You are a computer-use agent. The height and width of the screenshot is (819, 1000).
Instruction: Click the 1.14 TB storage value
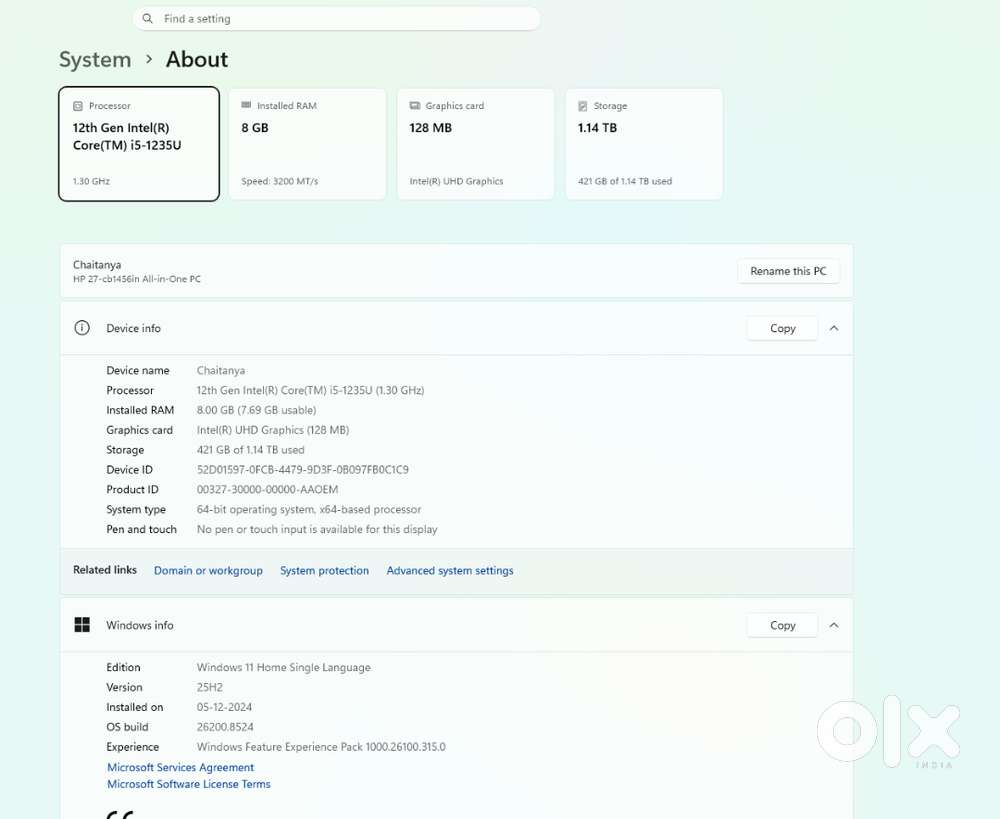(597, 128)
